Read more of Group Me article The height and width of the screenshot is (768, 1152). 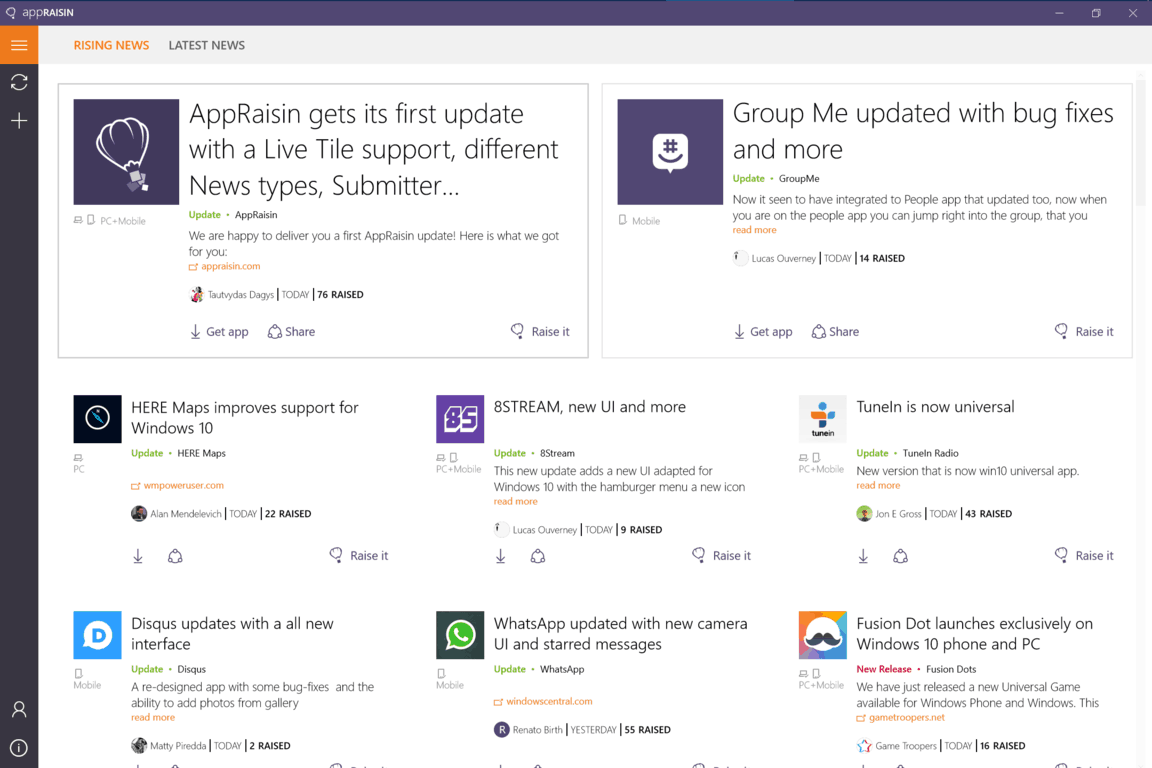(755, 230)
